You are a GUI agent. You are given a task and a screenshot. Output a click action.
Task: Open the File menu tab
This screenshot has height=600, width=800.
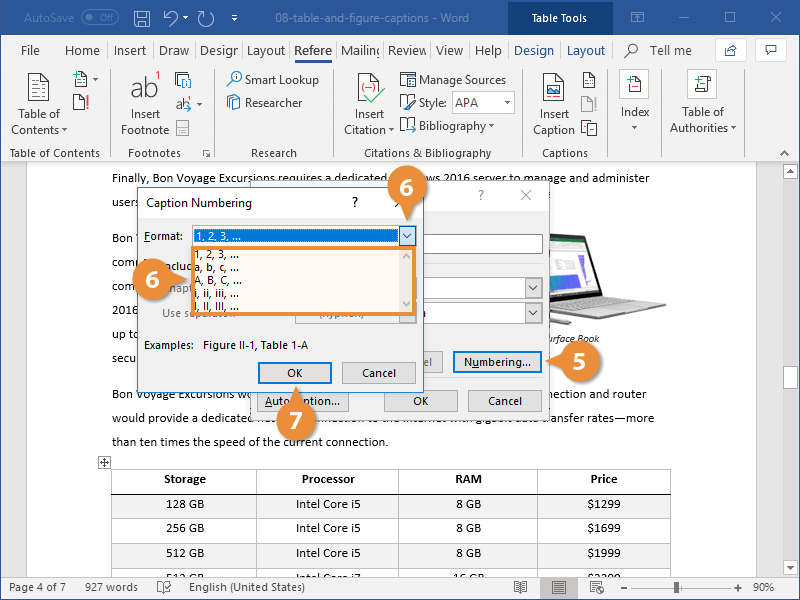click(31, 51)
